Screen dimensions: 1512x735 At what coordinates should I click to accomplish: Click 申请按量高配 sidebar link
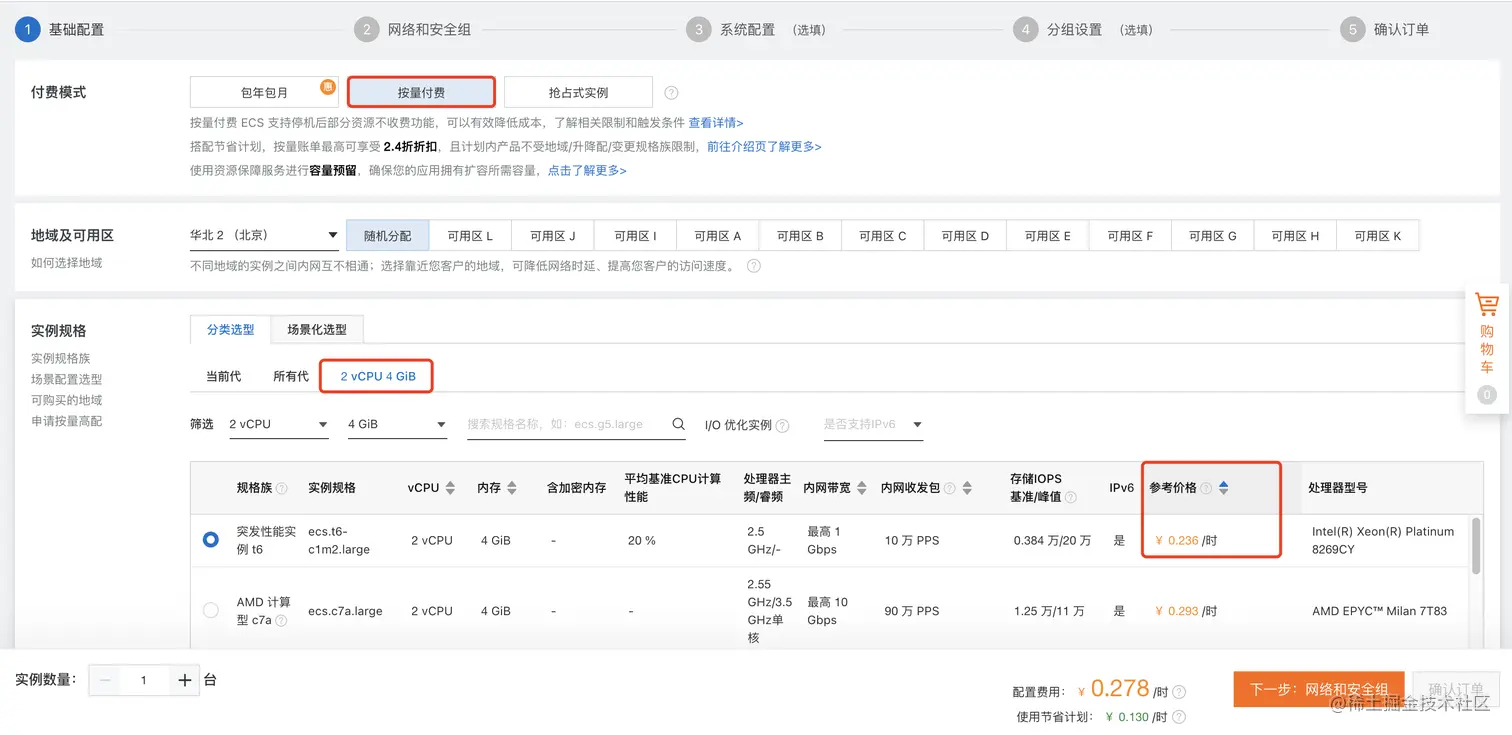[x=67, y=421]
